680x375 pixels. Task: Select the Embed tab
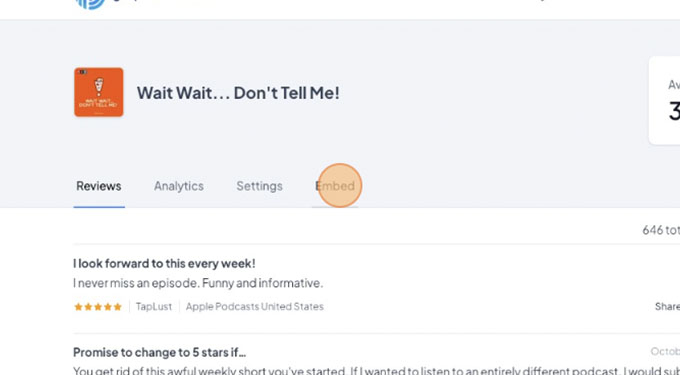(x=335, y=186)
